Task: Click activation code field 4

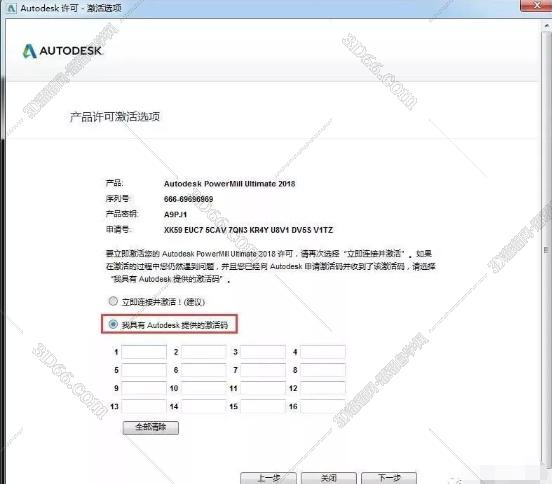Action: 323,352
